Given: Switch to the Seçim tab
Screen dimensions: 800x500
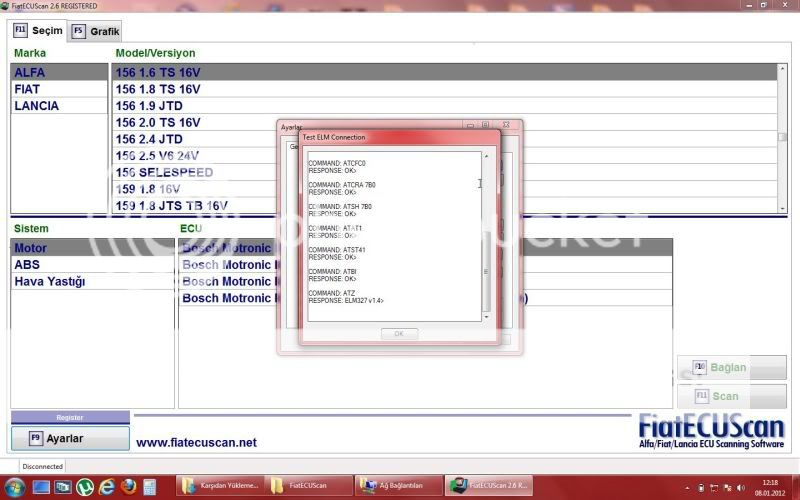Looking at the screenshot, I should click(x=38, y=31).
